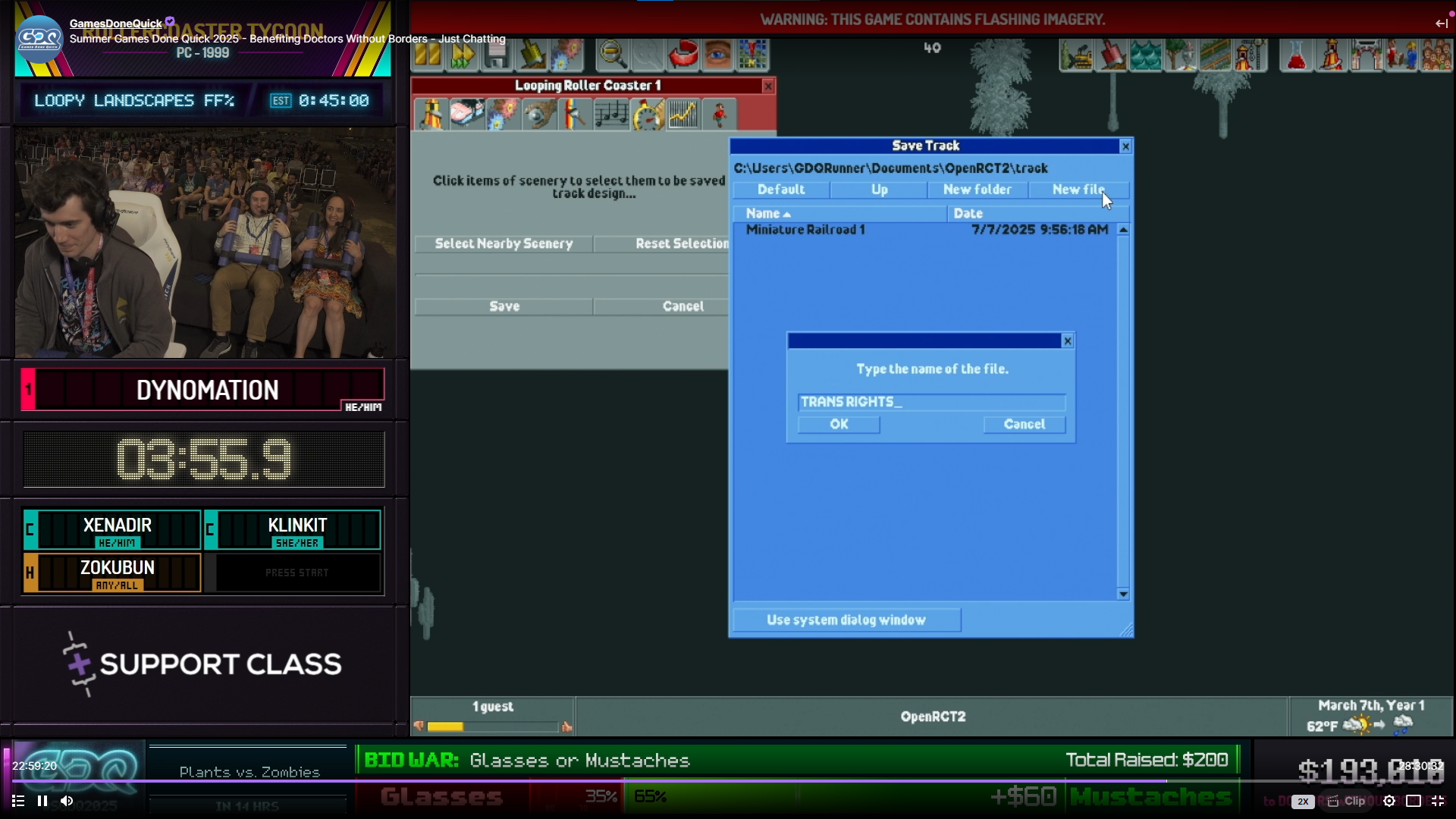
Task: Cancel the file name prompt
Action: click(x=1025, y=425)
